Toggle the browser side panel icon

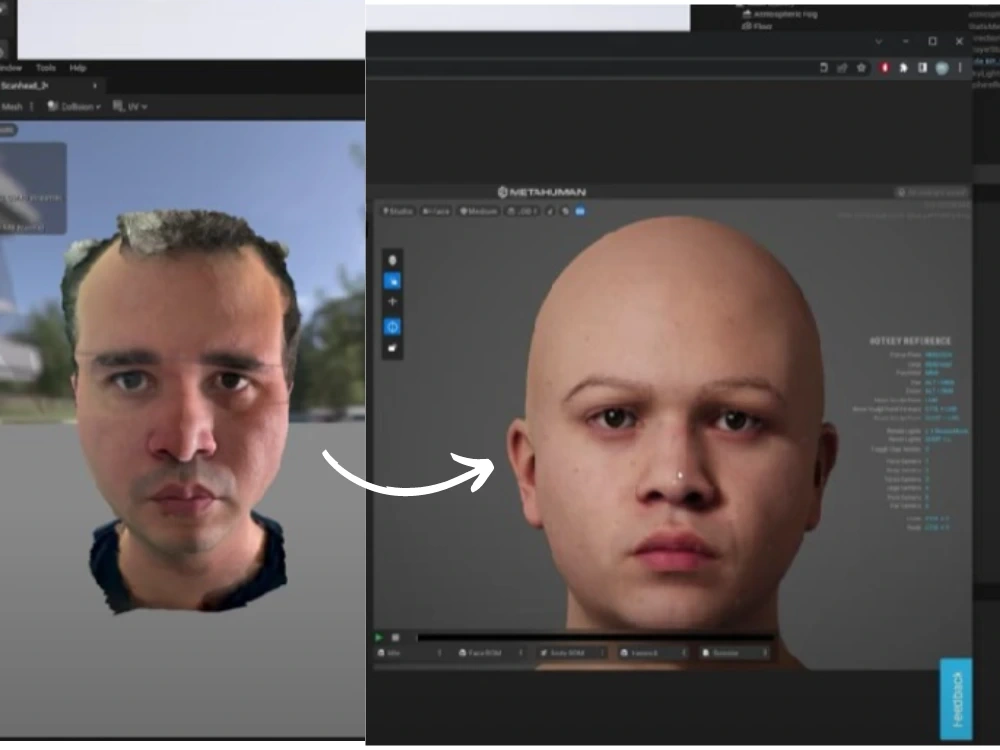[x=923, y=68]
